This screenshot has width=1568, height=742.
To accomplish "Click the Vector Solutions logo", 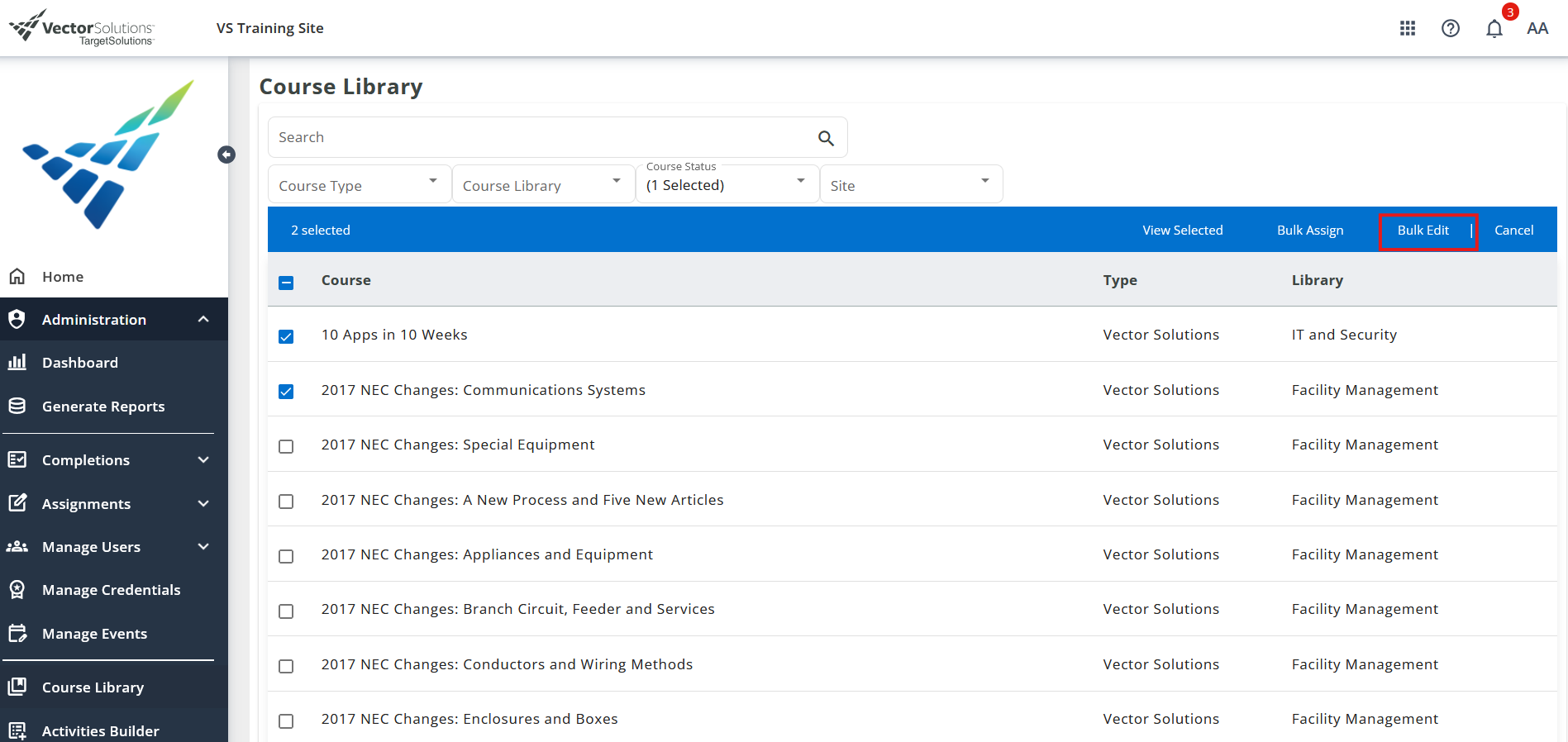I will [81, 27].
